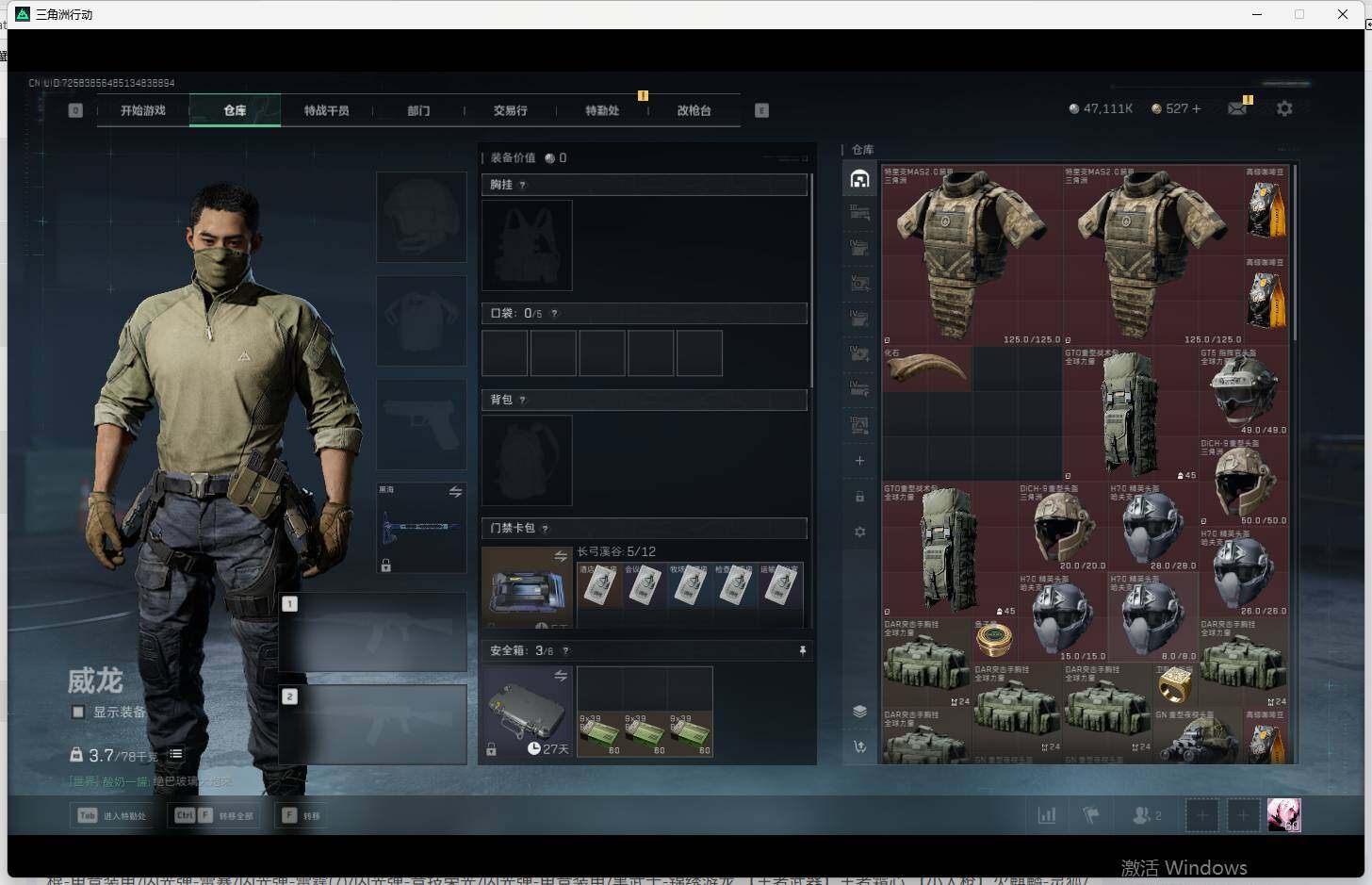1372x885 pixels.
Task: Click primary weapon slot 1
Action: tap(373, 631)
